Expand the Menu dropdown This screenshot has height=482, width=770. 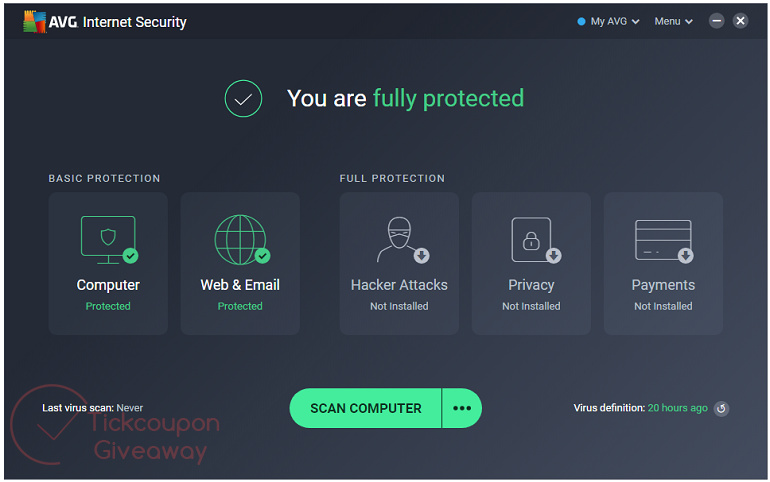pos(673,21)
